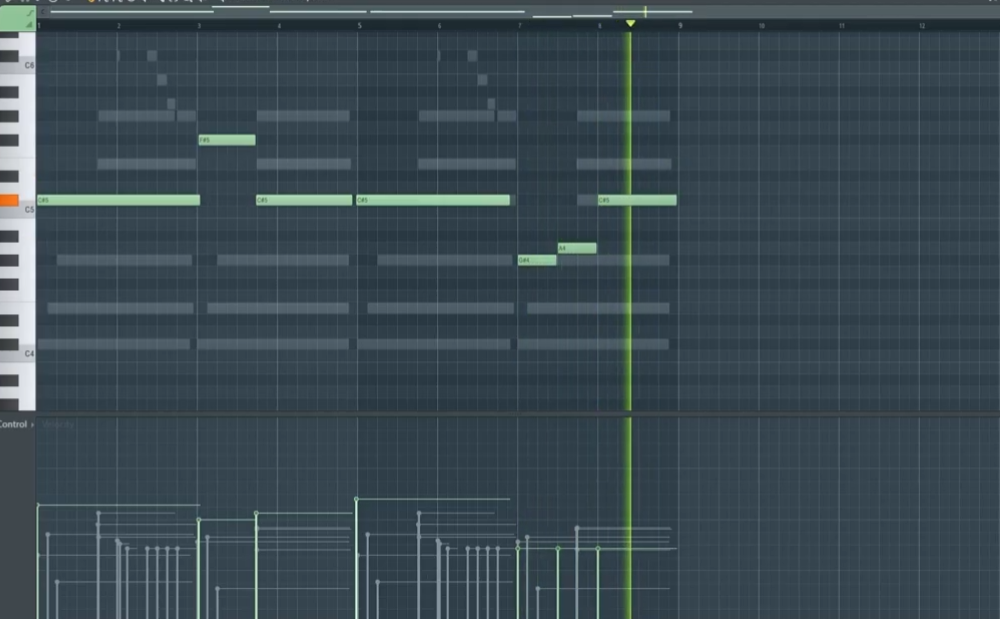Click the Velocity label in the control lane
Screen dimensions: 1000x619
58,425
